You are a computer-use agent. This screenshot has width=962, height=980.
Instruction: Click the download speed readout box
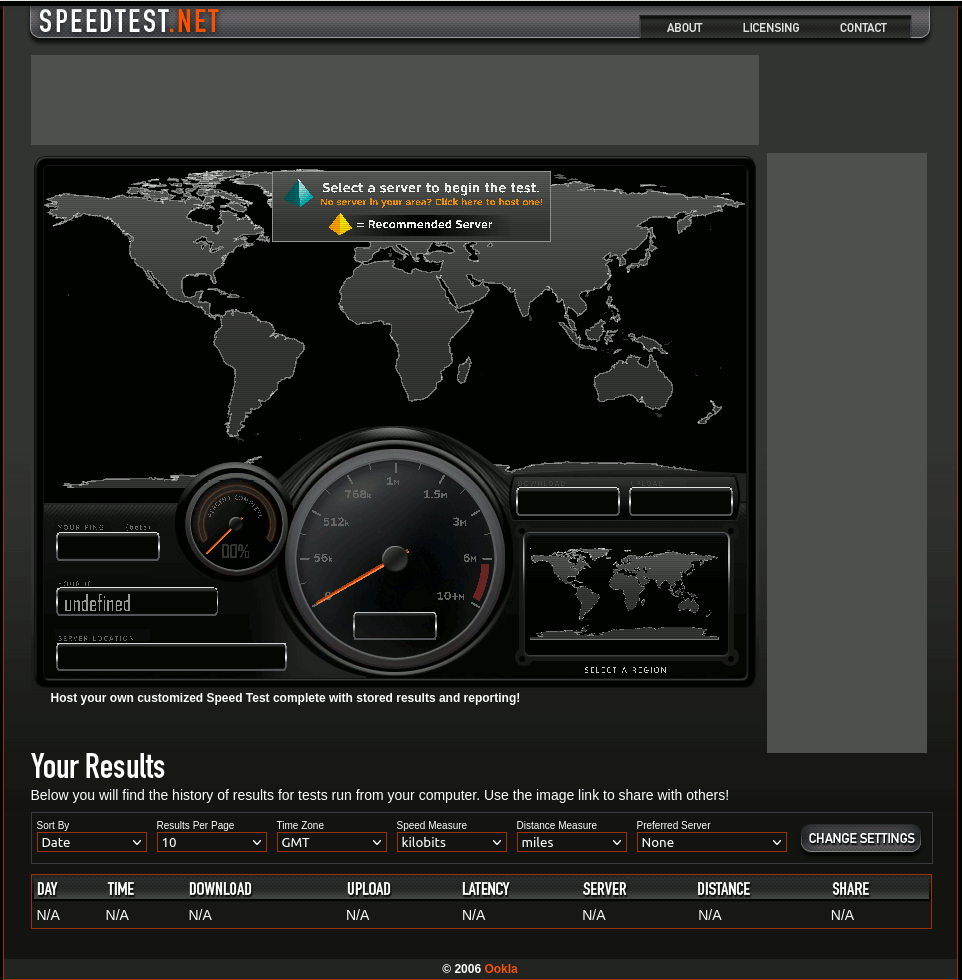click(x=568, y=501)
